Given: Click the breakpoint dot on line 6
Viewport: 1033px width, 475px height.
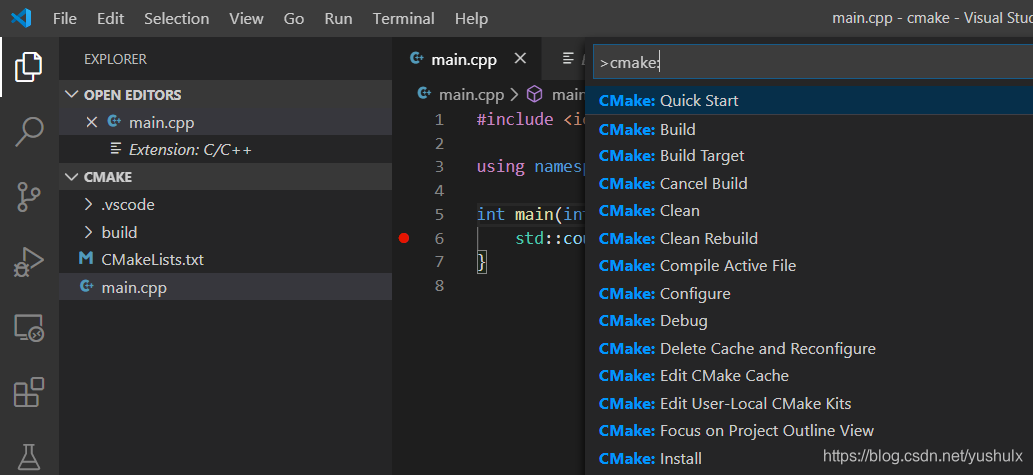Looking at the screenshot, I should tap(404, 238).
